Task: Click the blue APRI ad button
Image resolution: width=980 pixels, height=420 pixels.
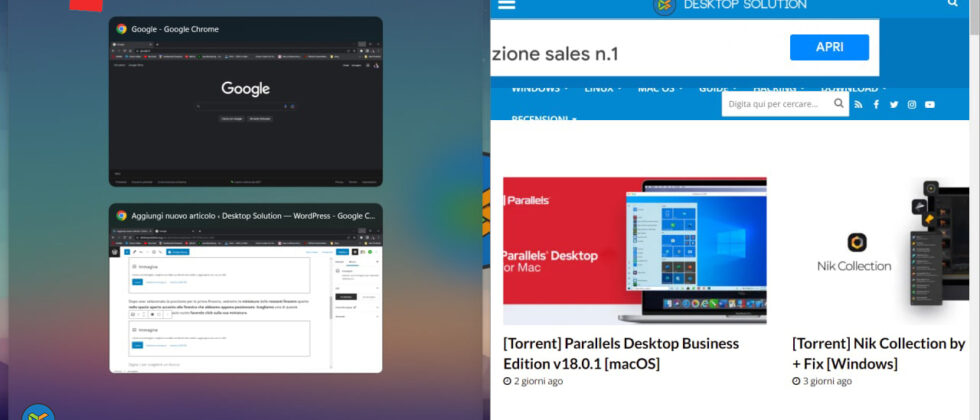Action: 829,48
